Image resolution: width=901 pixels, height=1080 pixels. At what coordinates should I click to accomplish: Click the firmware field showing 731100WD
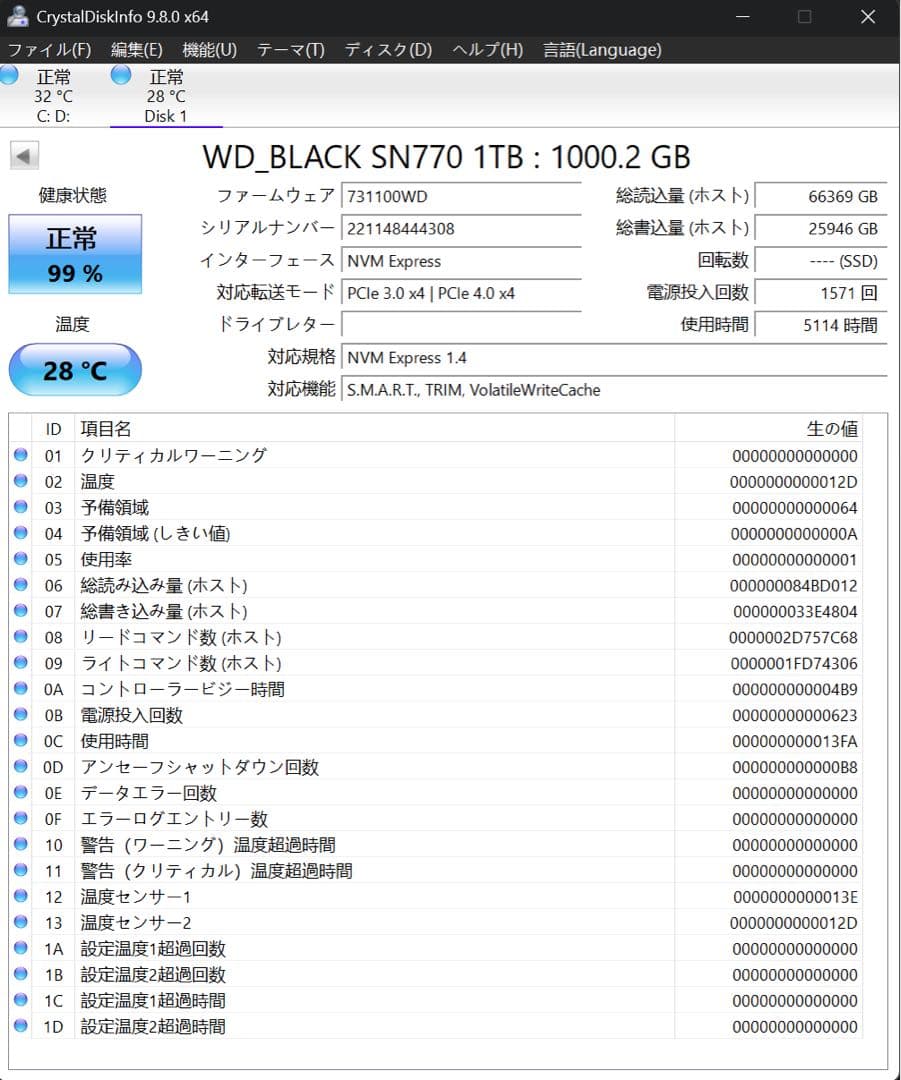click(462, 196)
